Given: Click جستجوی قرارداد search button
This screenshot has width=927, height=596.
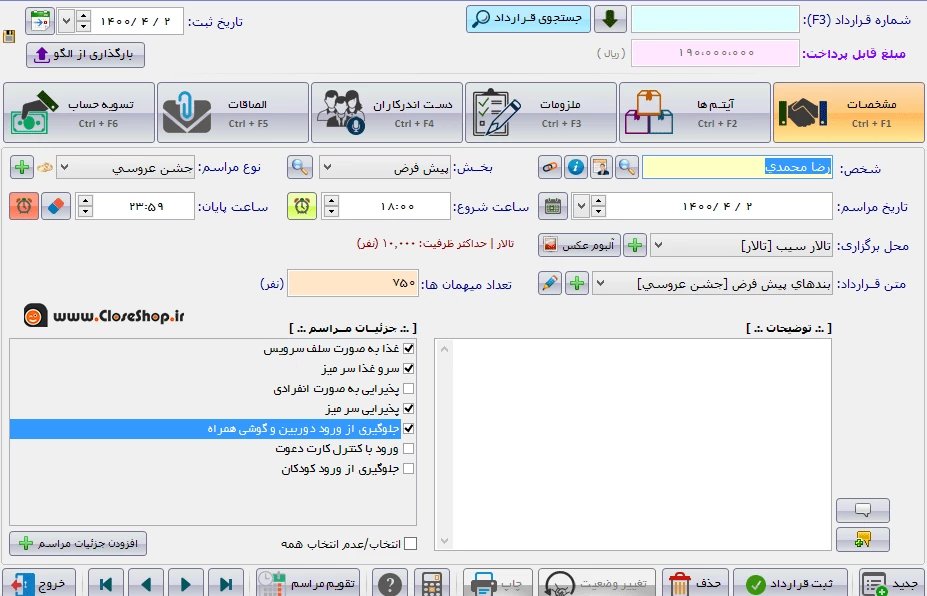Looking at the screenshot, I should pyautogui.click(x=528, y=19).
